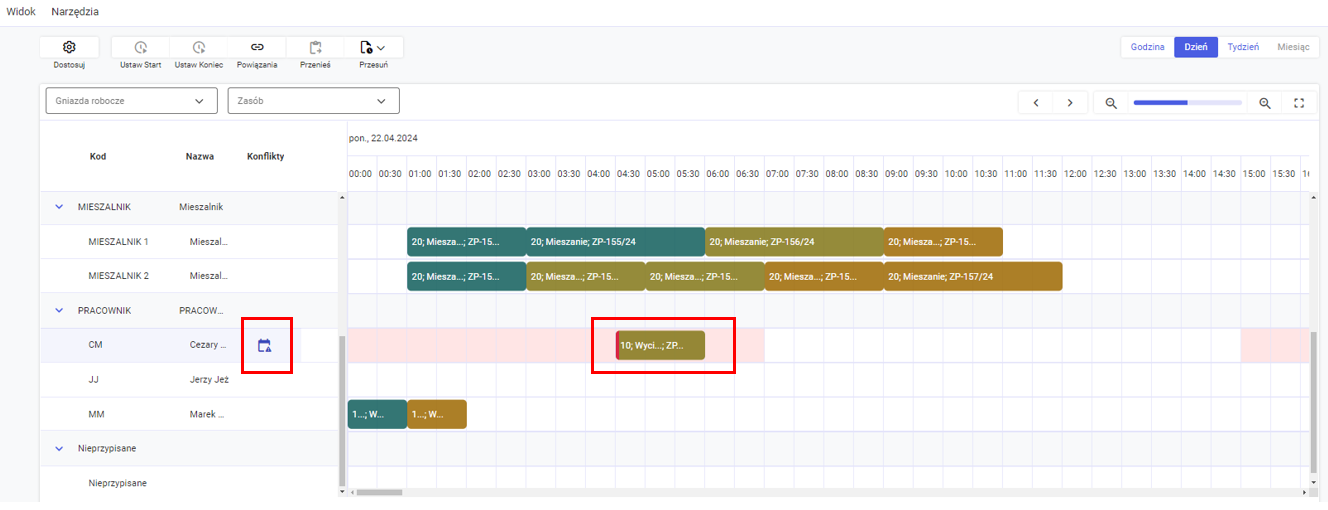This screenshot has width=1328, height=510.
Task: Zoom in with the plus magnifier
Action: coord(1265,103)
